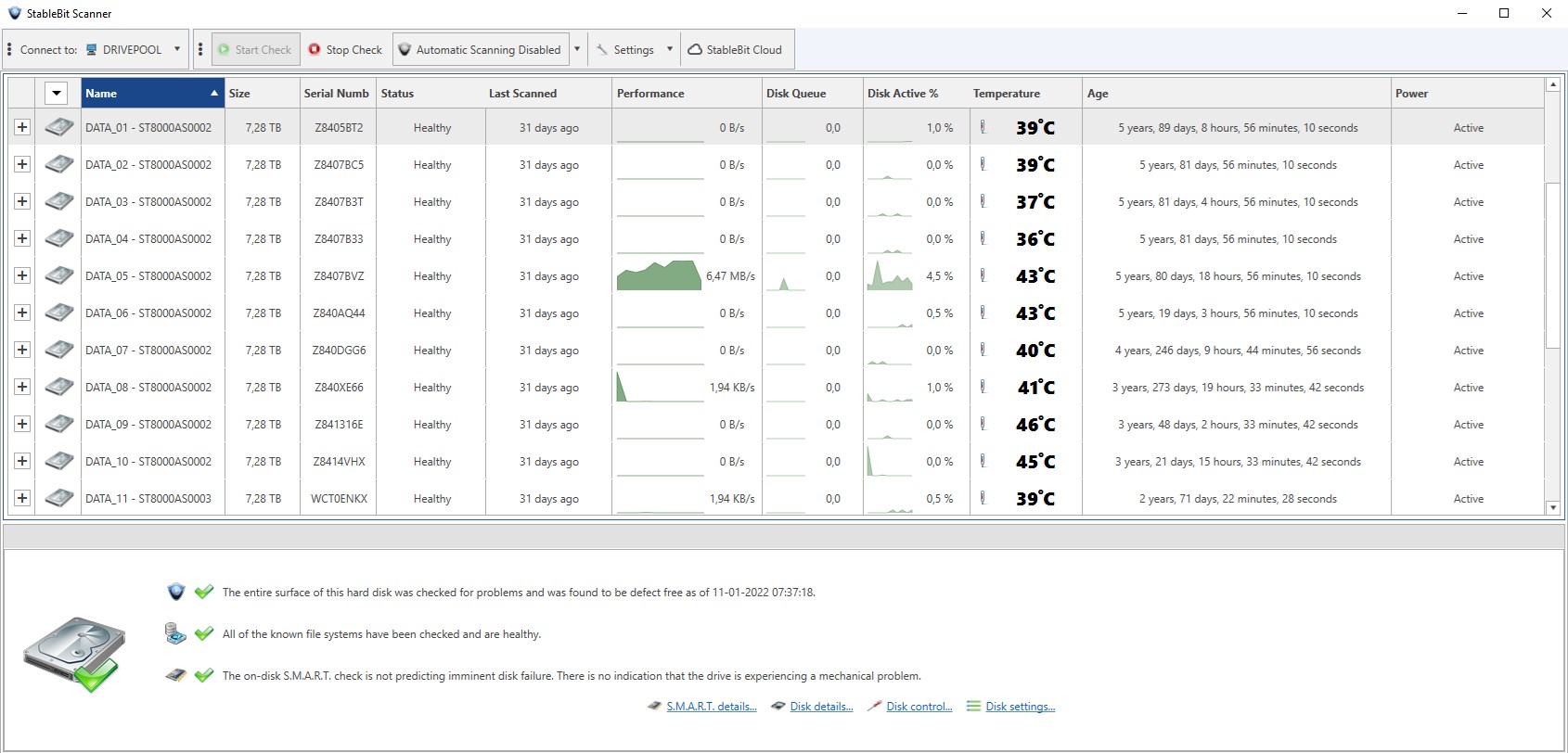This screenshot has width=1568, height=753.
Task: Sort by the Age column header
Action: coord(1237,93)
